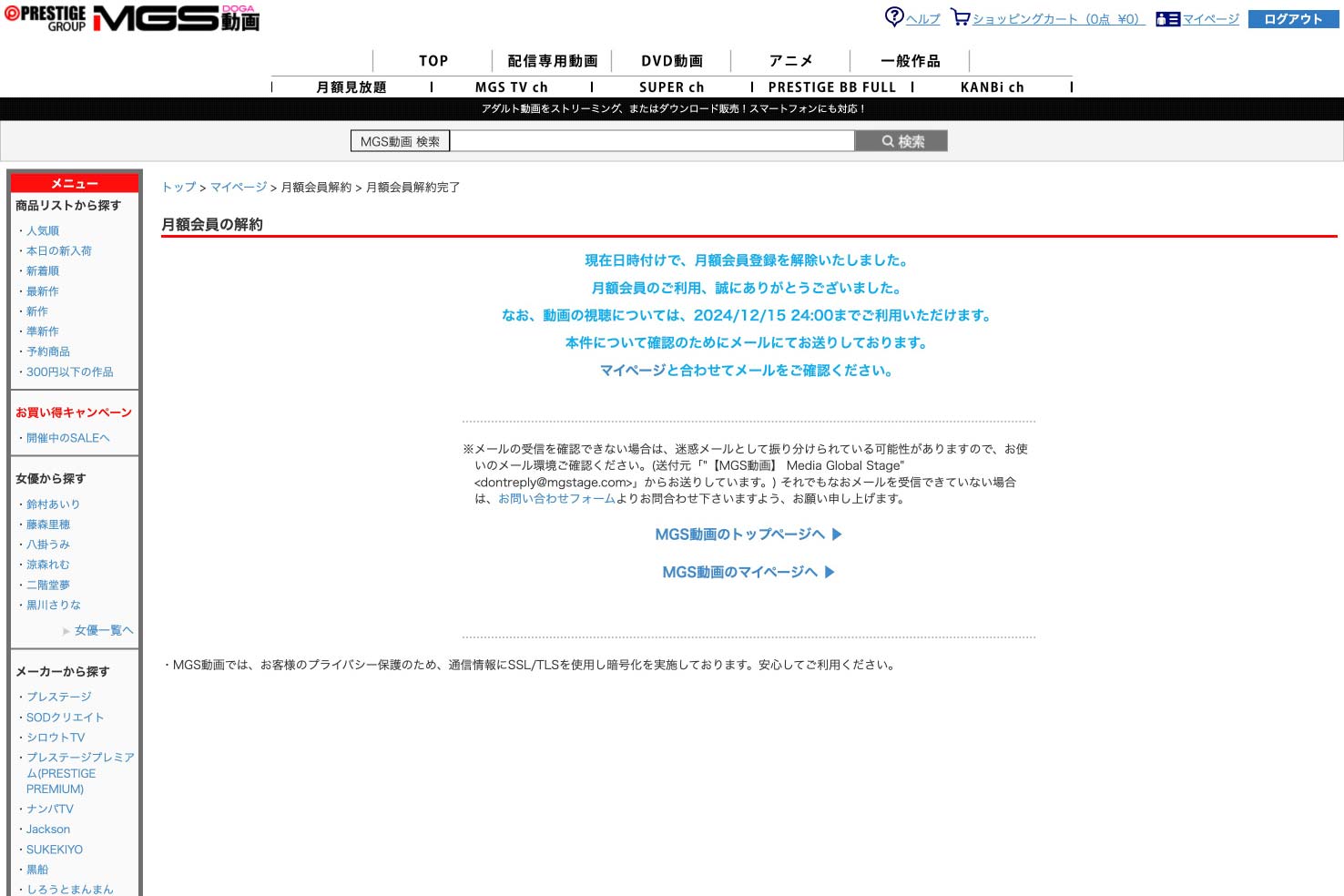Open プレステージ maker link
Image resolution: width=1344 pixels, height=896 pixels.
click(x=59, y=697)
